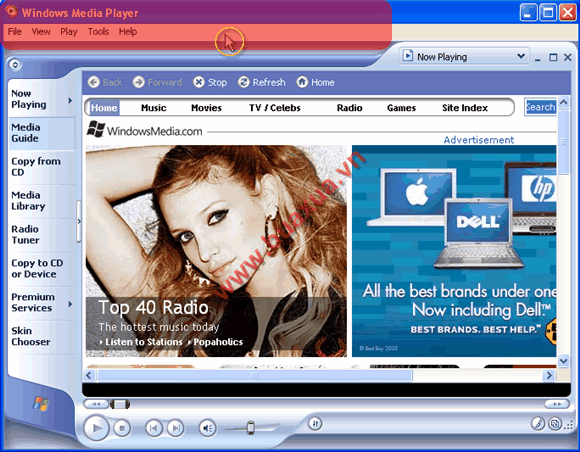Open the Music page link

tap(154, 108)
